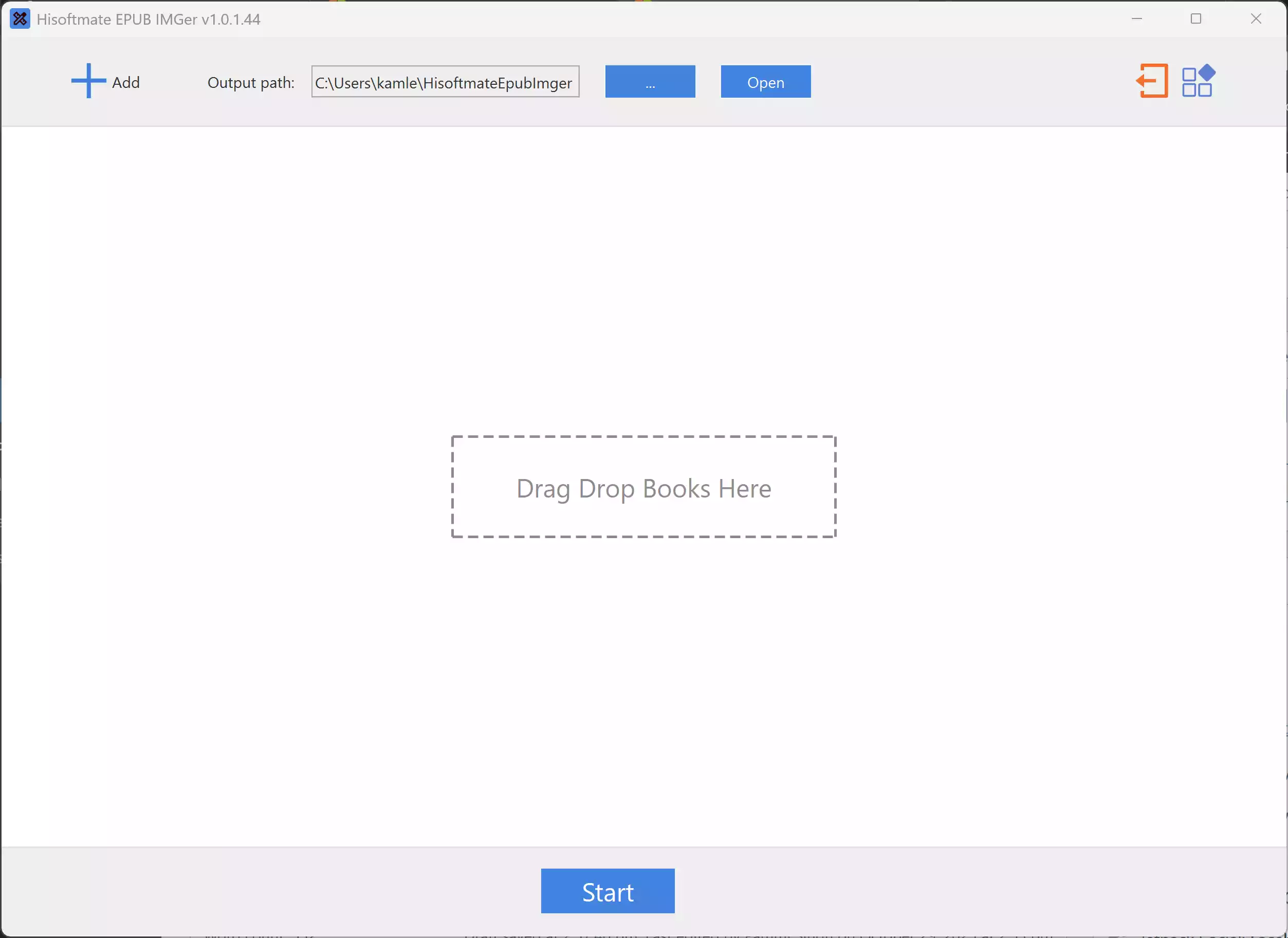
Task: Open the output folder with Open button
Action: [765, 82]
